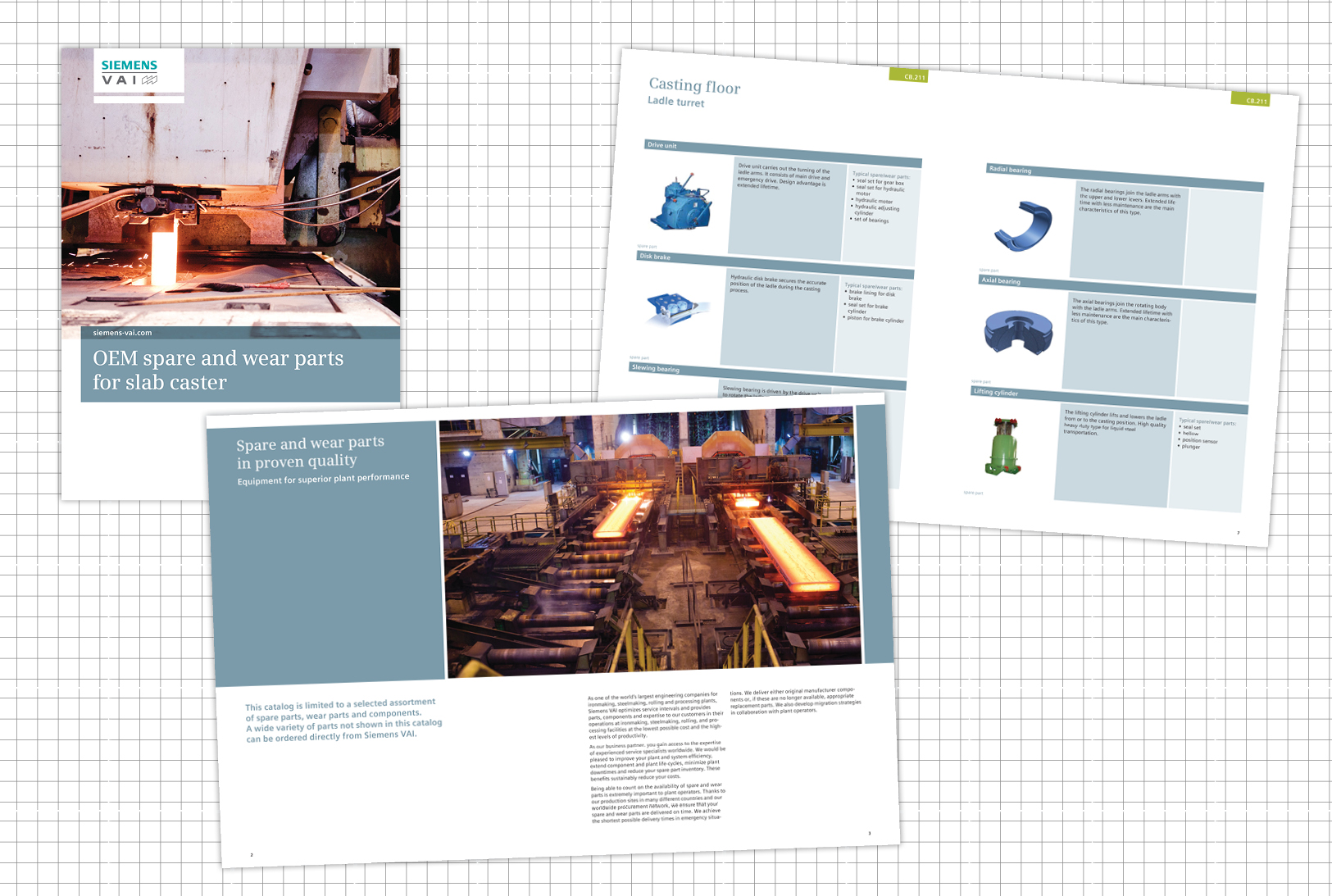Click the Siemens VAI logo on the cover
1332x896 pixels.
click(x=130, y=72)
